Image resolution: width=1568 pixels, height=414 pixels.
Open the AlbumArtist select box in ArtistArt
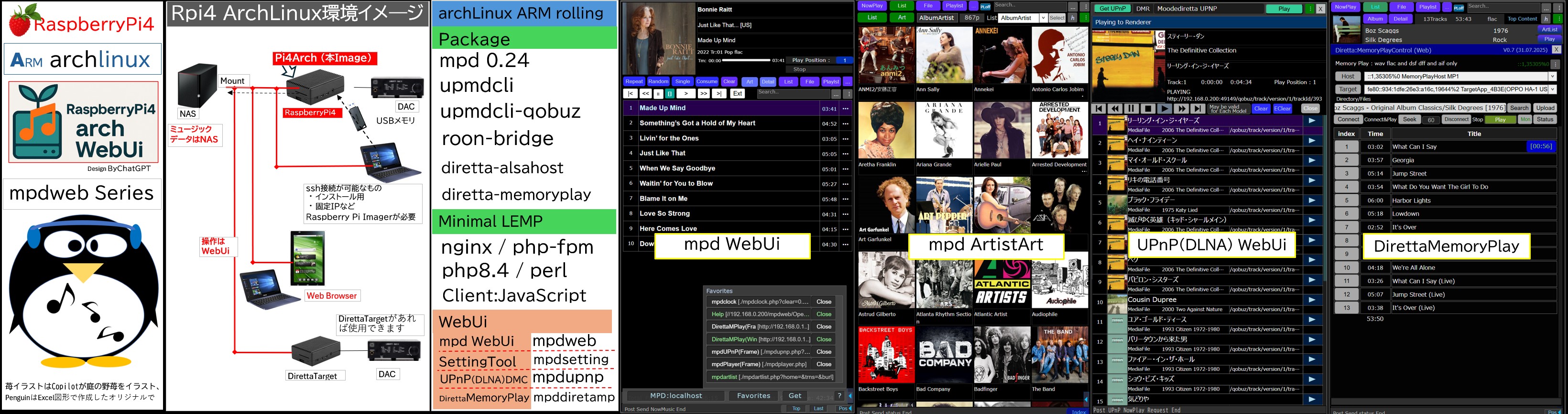tap(1023, 18)
